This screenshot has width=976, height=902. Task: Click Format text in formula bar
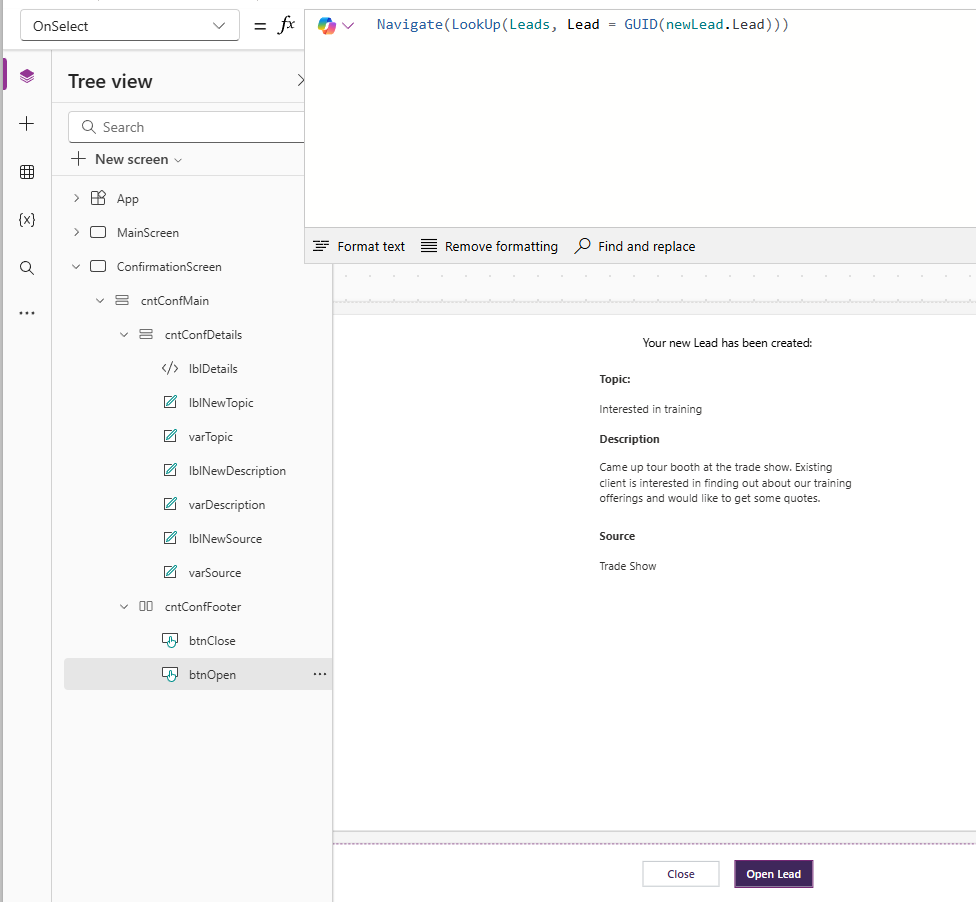tap(359, 246)
